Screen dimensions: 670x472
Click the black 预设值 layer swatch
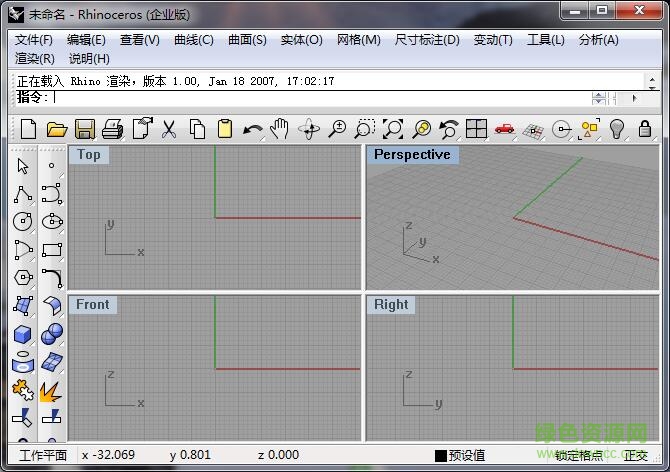pyautogui.click(x=441, y=456)
